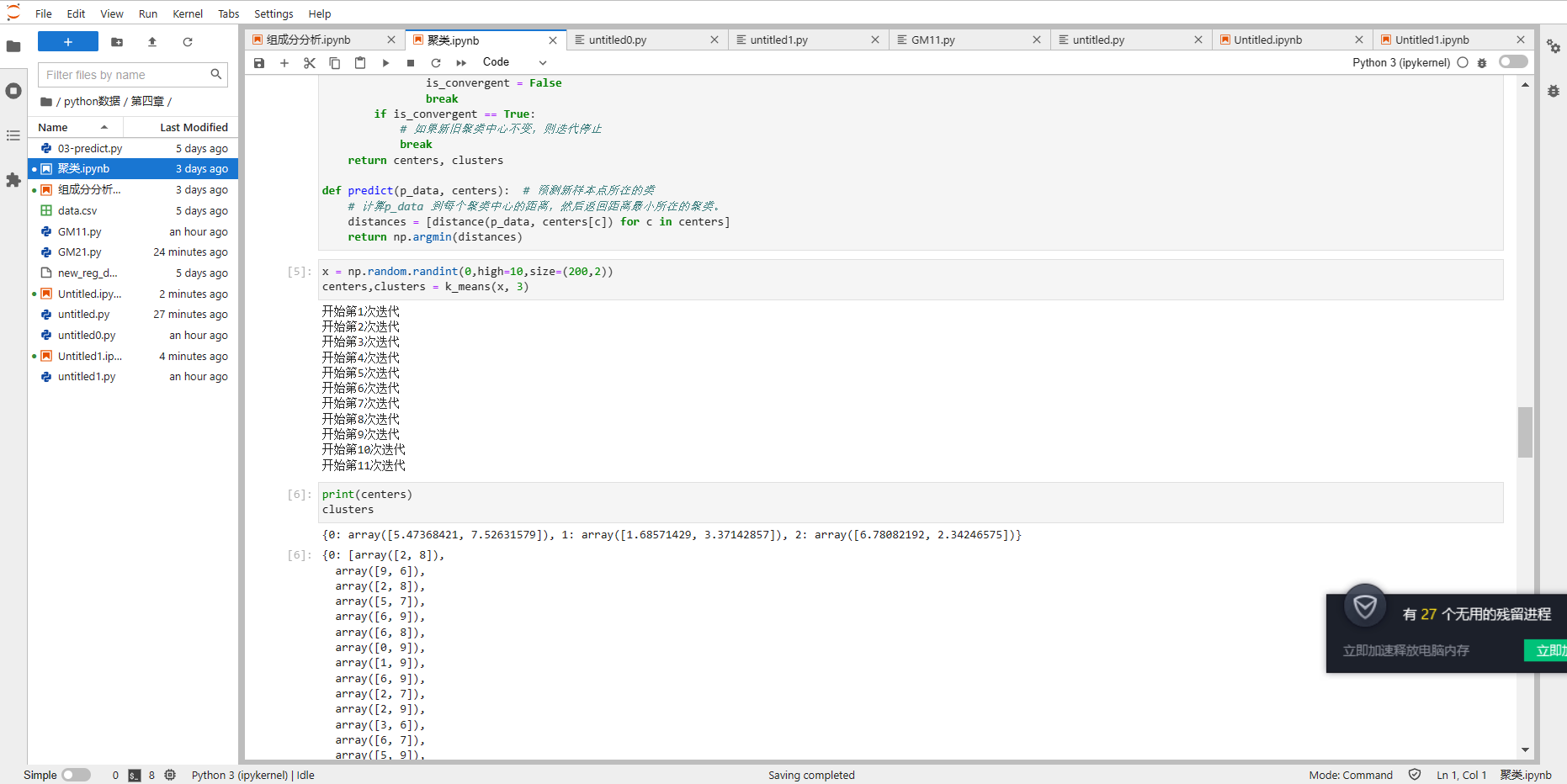Copy the selected cell

tap(335, 63)
